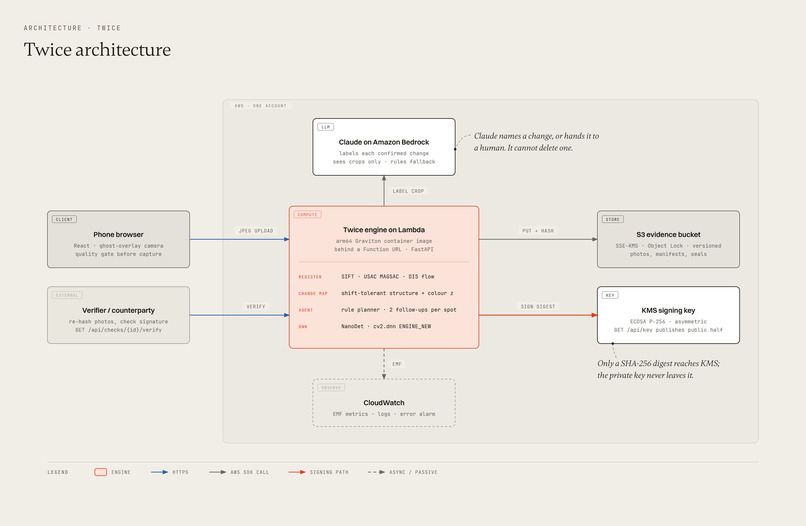Viewport: 806px width, 526px height.
Task: Click the 'SIGN DIGEST' connector label
Action: click(538, 306)
